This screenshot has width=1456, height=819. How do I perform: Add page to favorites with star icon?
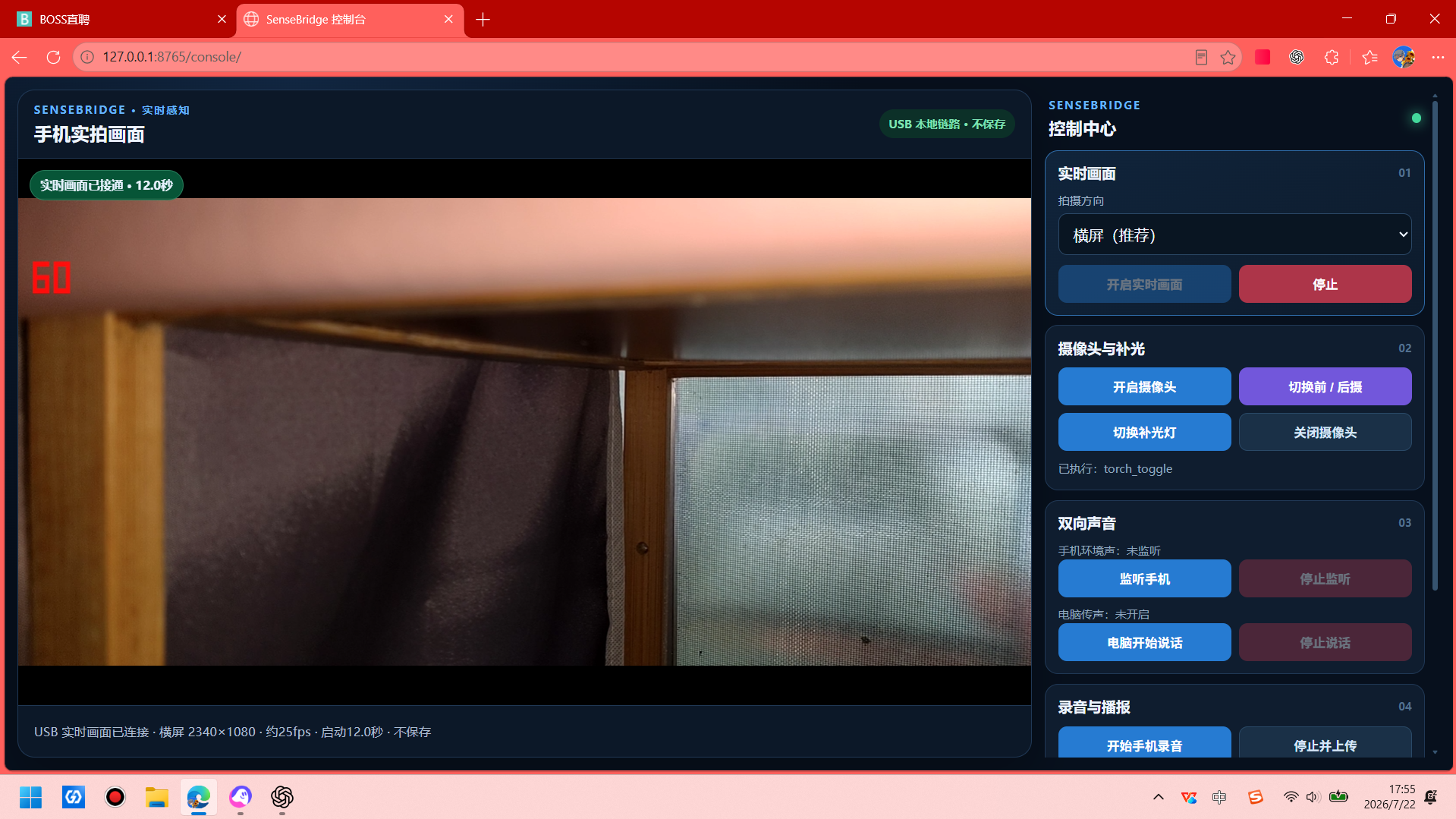[1228, 57]
